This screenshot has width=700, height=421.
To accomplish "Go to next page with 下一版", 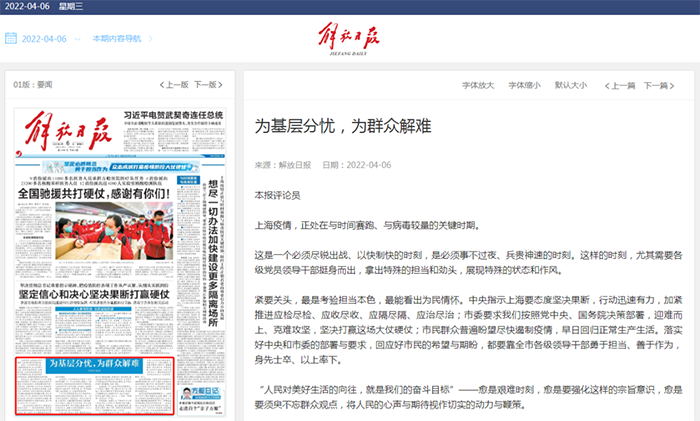I will [x=208, y=85].
